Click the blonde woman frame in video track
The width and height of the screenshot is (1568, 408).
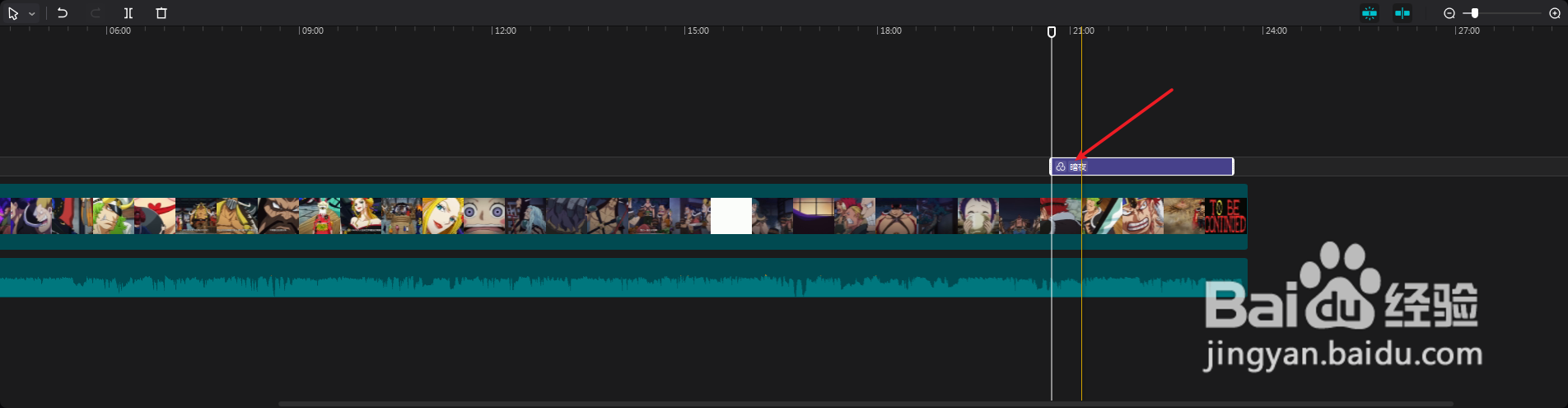coord(443,216)
